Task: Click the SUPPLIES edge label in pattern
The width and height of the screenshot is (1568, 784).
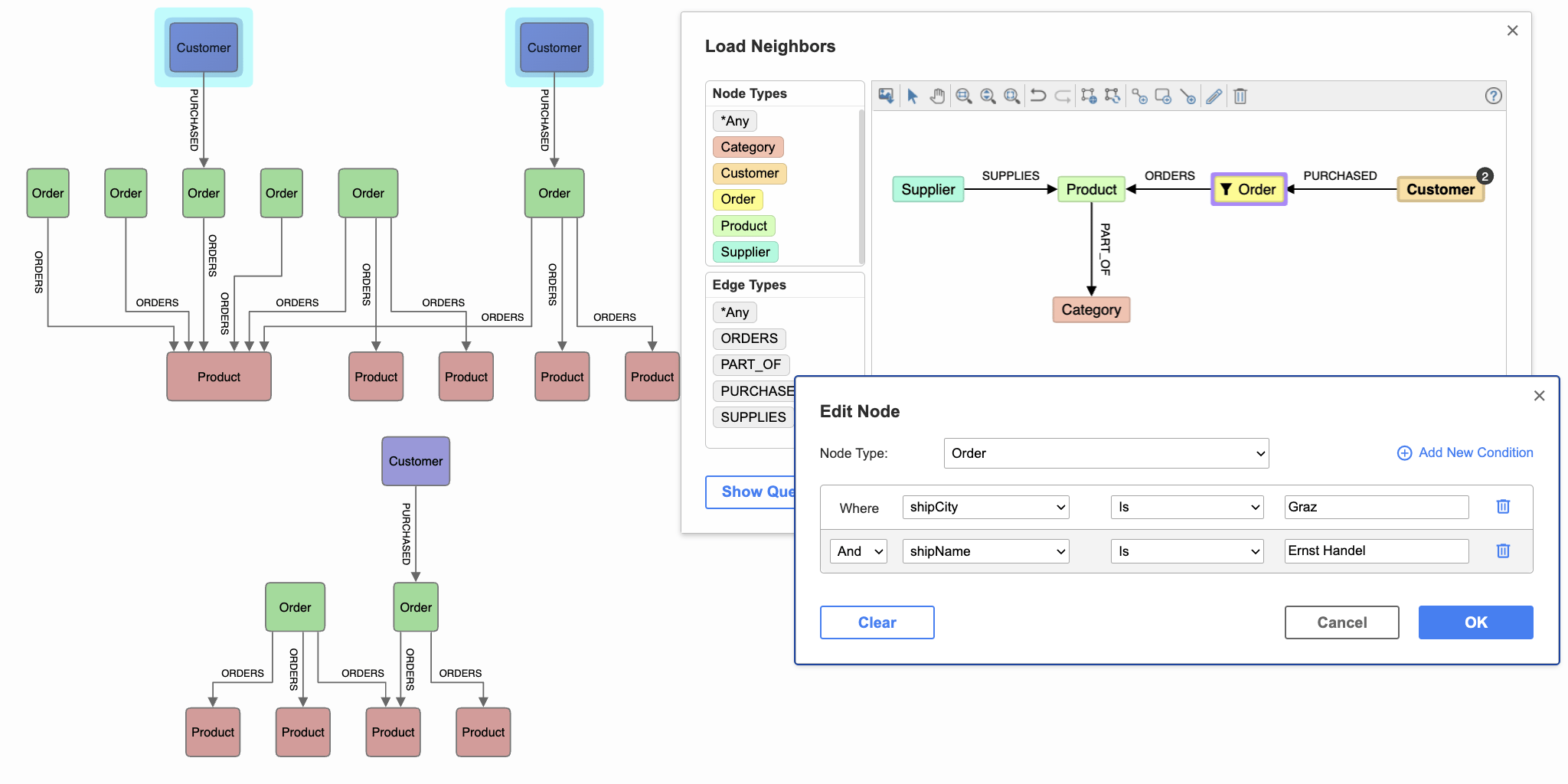Action: 1011,175
